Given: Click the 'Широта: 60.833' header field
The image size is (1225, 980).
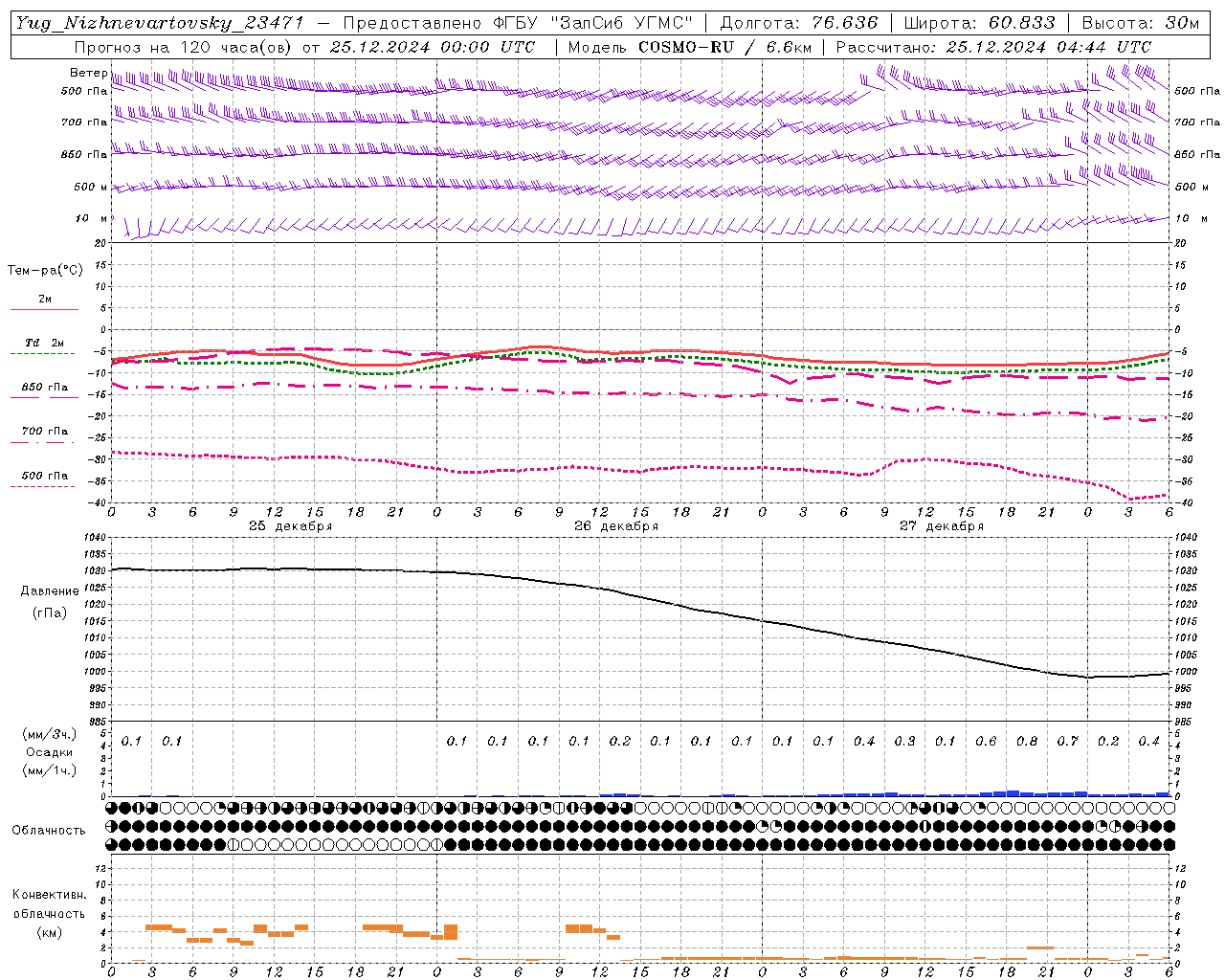Looking at the screenshot, I should pos(979,23).
